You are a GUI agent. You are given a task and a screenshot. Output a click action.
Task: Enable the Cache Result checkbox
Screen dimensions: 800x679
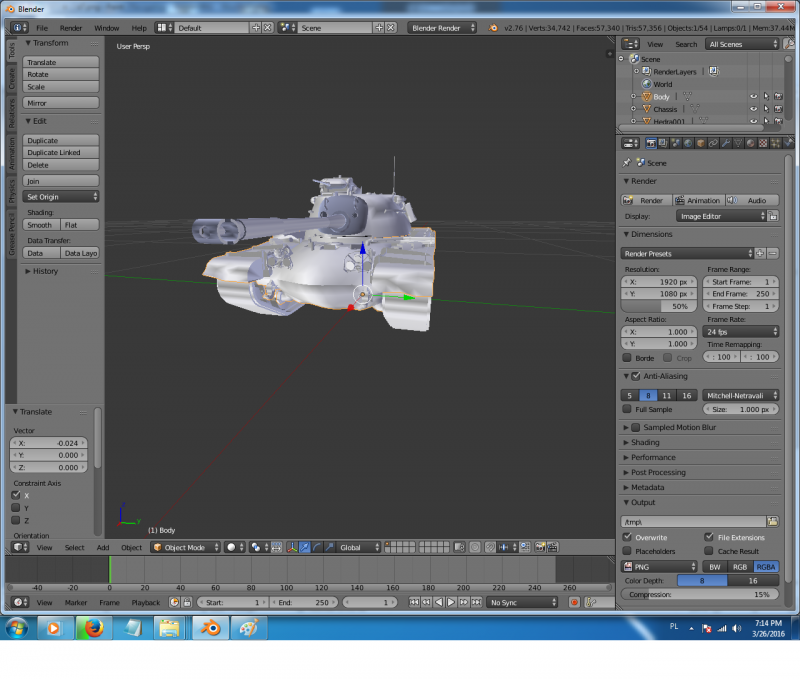pos(709,551)
